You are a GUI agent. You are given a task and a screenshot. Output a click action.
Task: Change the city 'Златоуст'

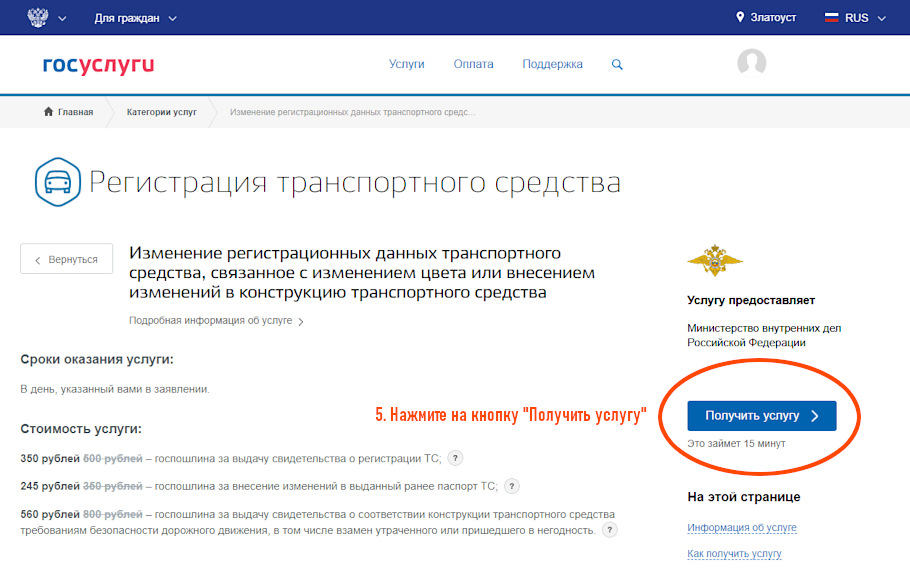point(773,17)
